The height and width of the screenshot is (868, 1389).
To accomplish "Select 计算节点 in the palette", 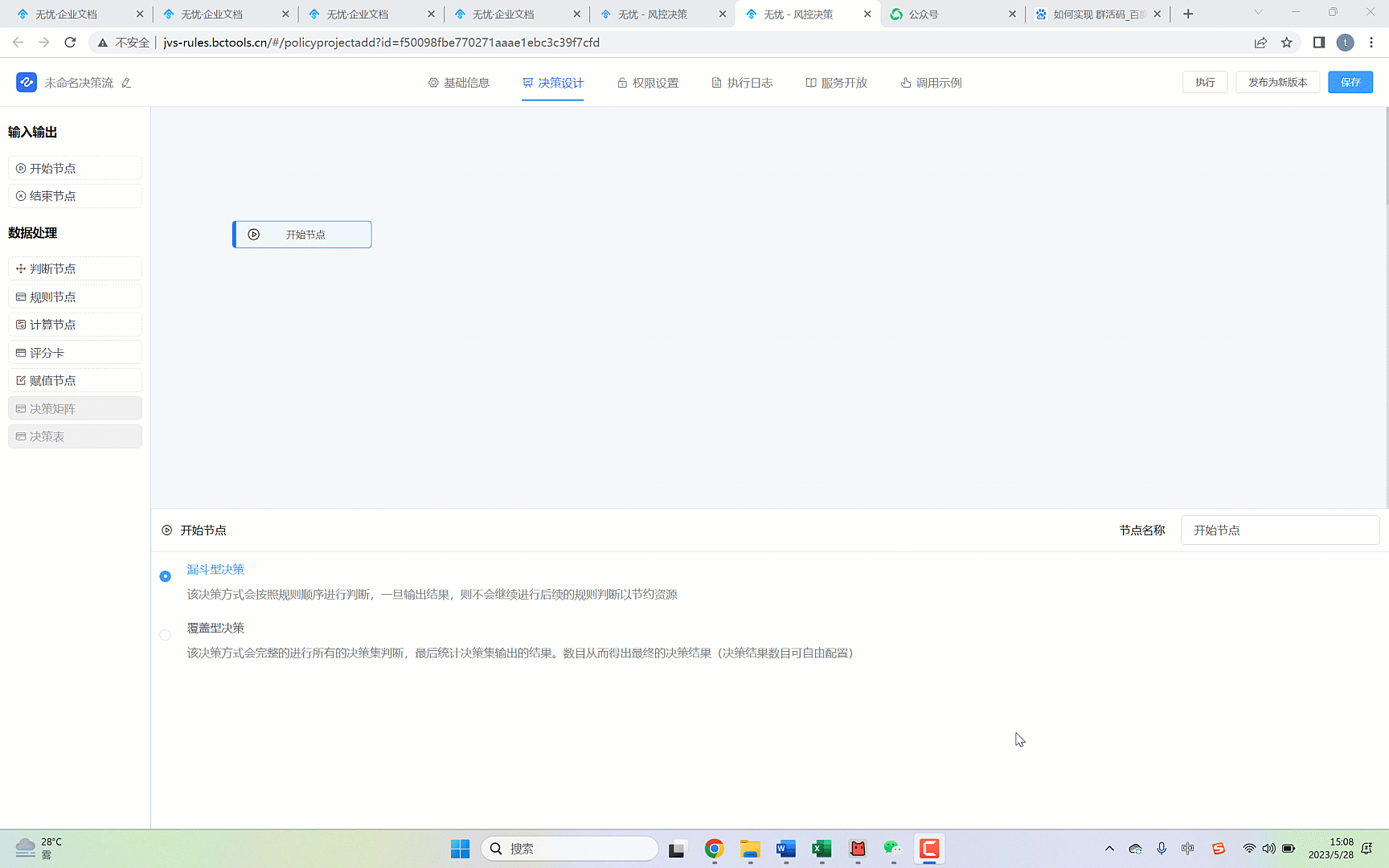I will click(x=75, y=325).
